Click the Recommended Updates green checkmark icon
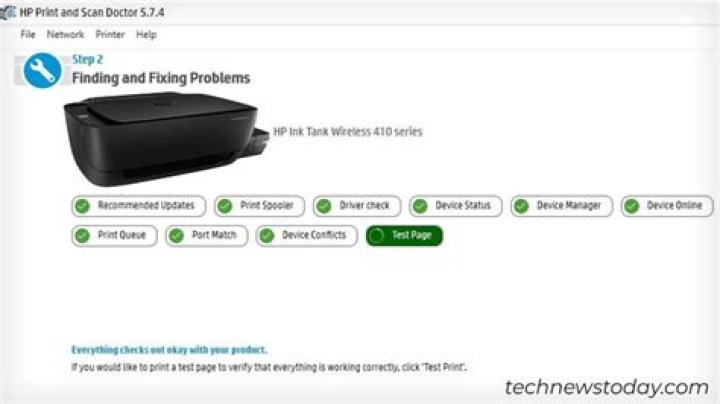The image size is (720, 404). [83, 206]
